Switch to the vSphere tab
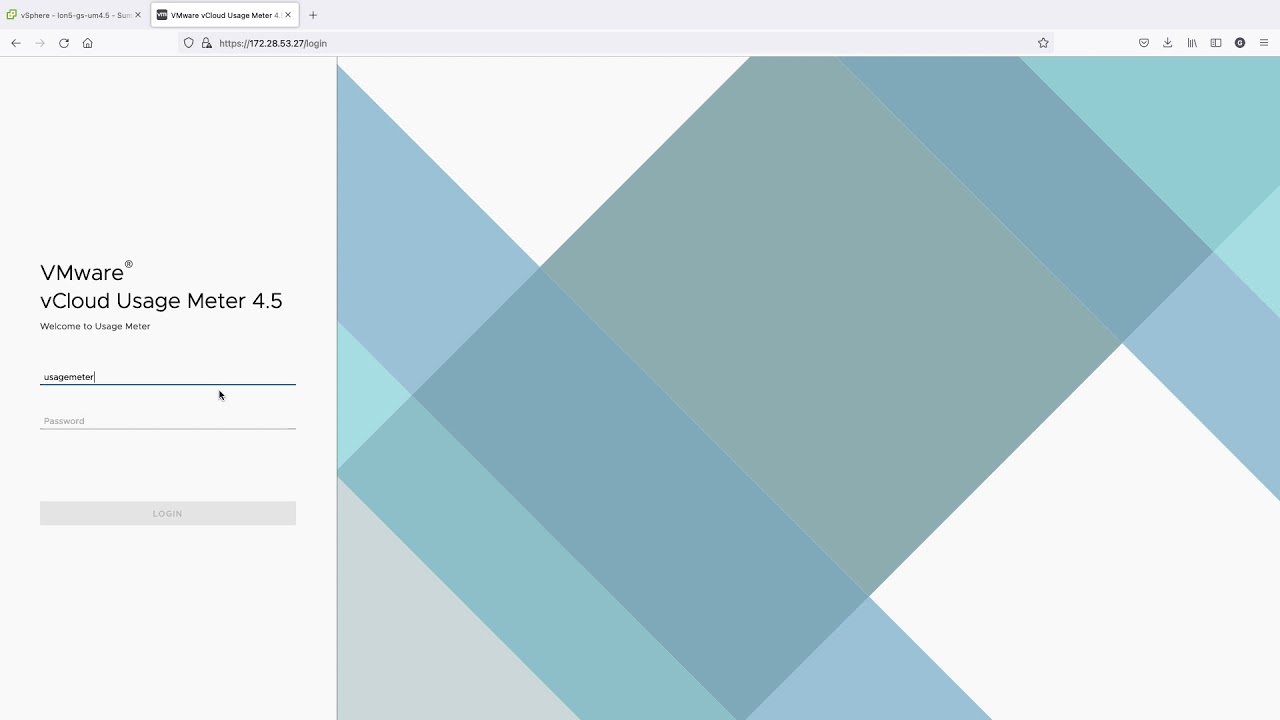 75,15
